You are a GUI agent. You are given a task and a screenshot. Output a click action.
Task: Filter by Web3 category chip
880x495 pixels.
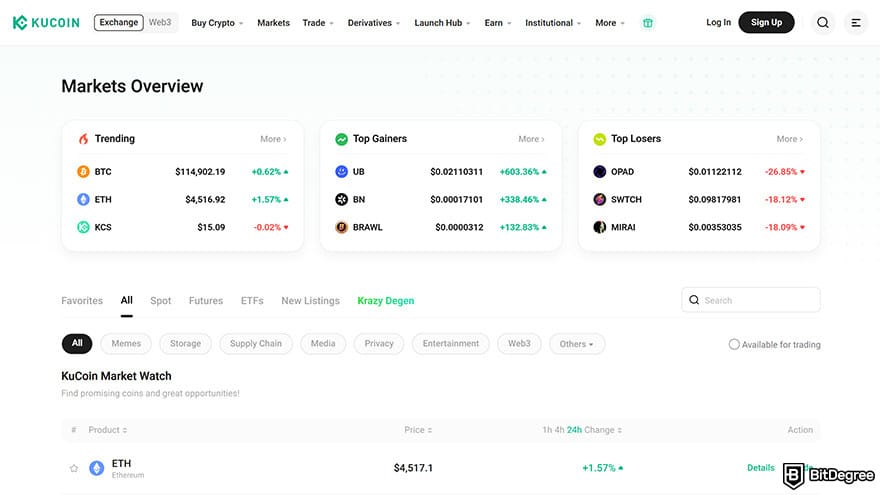click(x=519, y=343)
